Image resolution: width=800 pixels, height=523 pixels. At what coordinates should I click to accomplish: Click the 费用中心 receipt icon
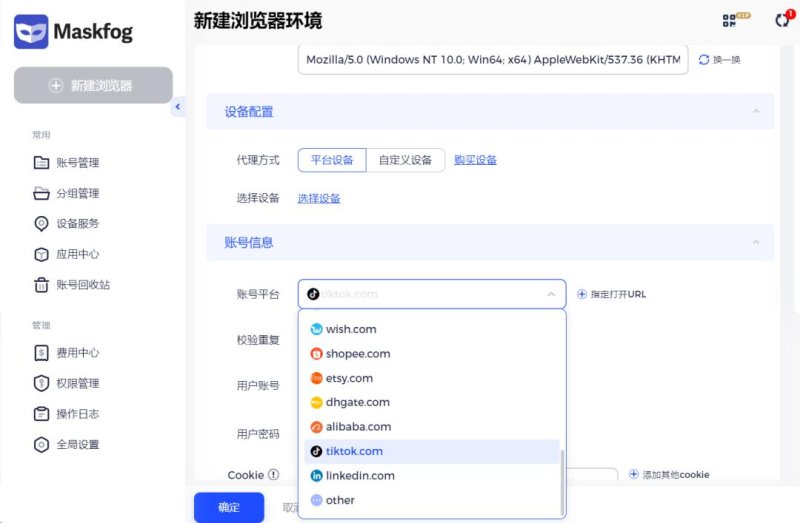[41, 353]
